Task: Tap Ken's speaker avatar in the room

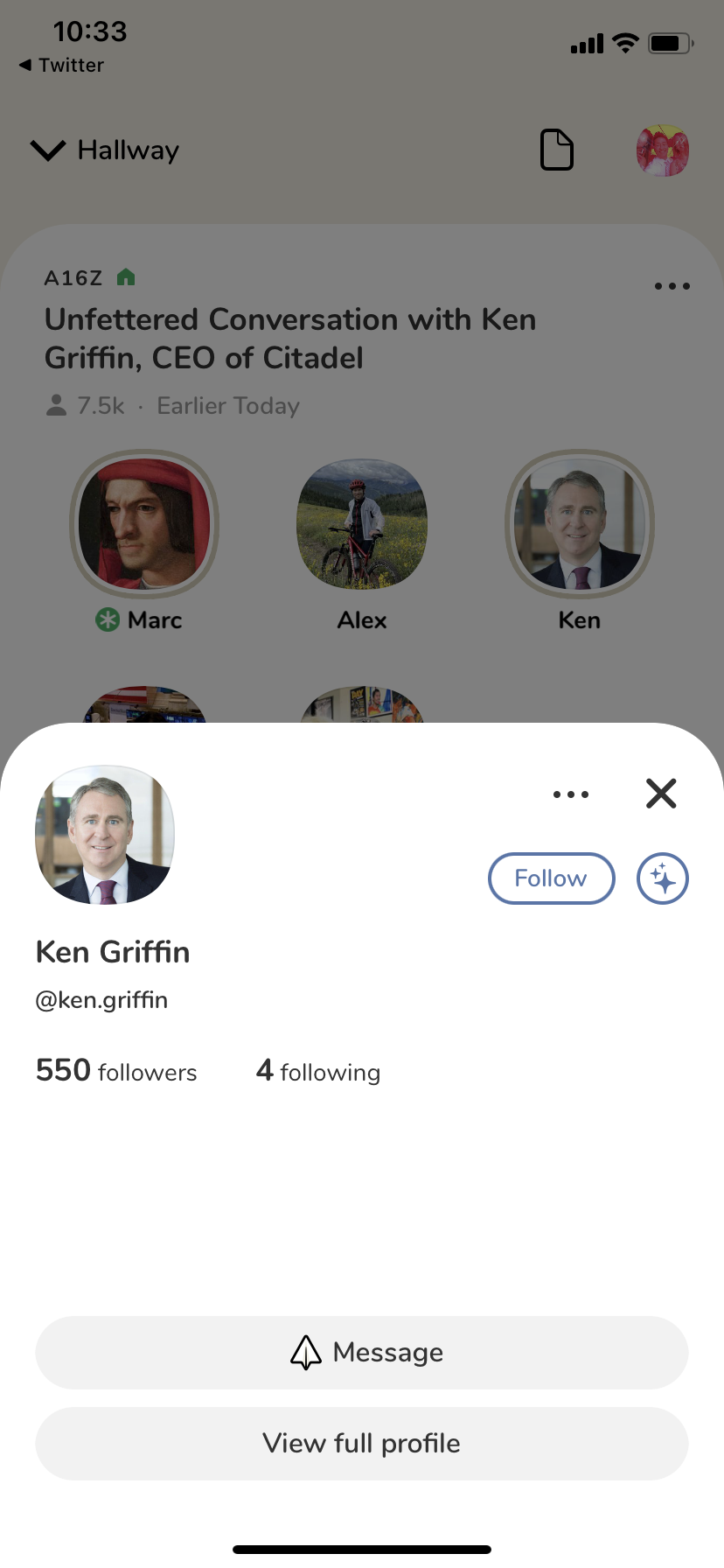Action: point(579,523)
